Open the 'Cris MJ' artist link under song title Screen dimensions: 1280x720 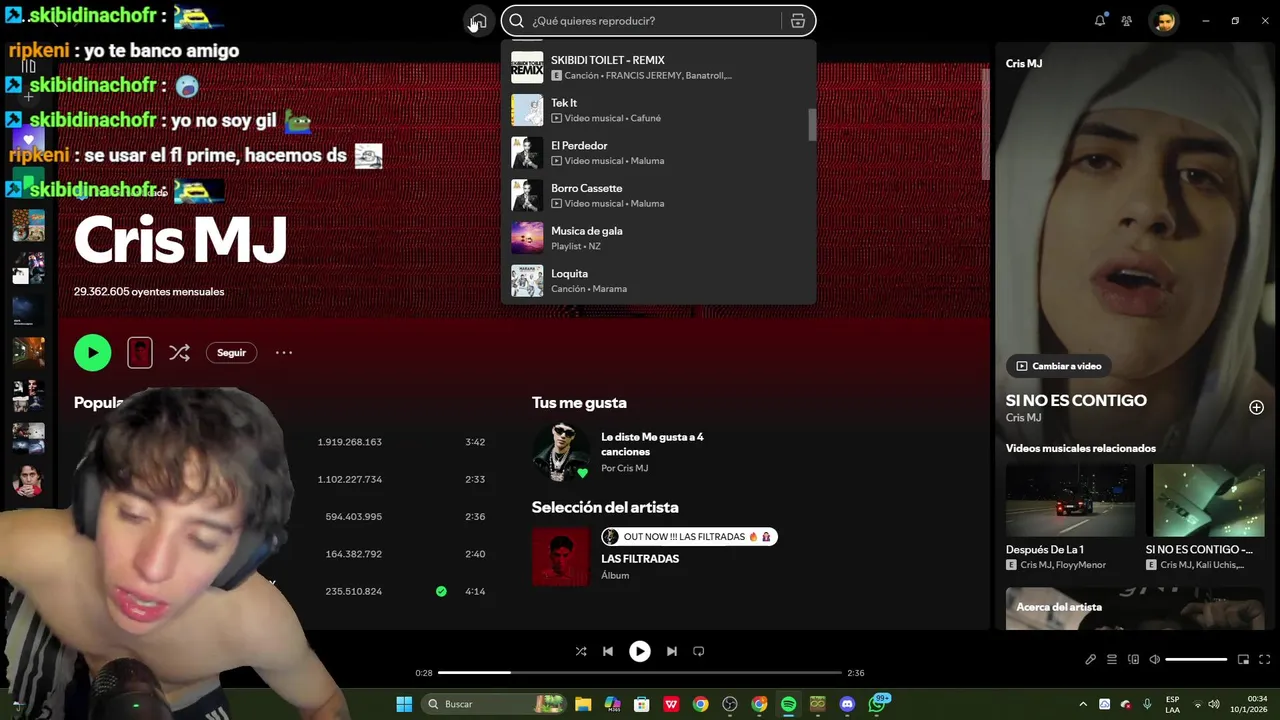[1023, 418]
